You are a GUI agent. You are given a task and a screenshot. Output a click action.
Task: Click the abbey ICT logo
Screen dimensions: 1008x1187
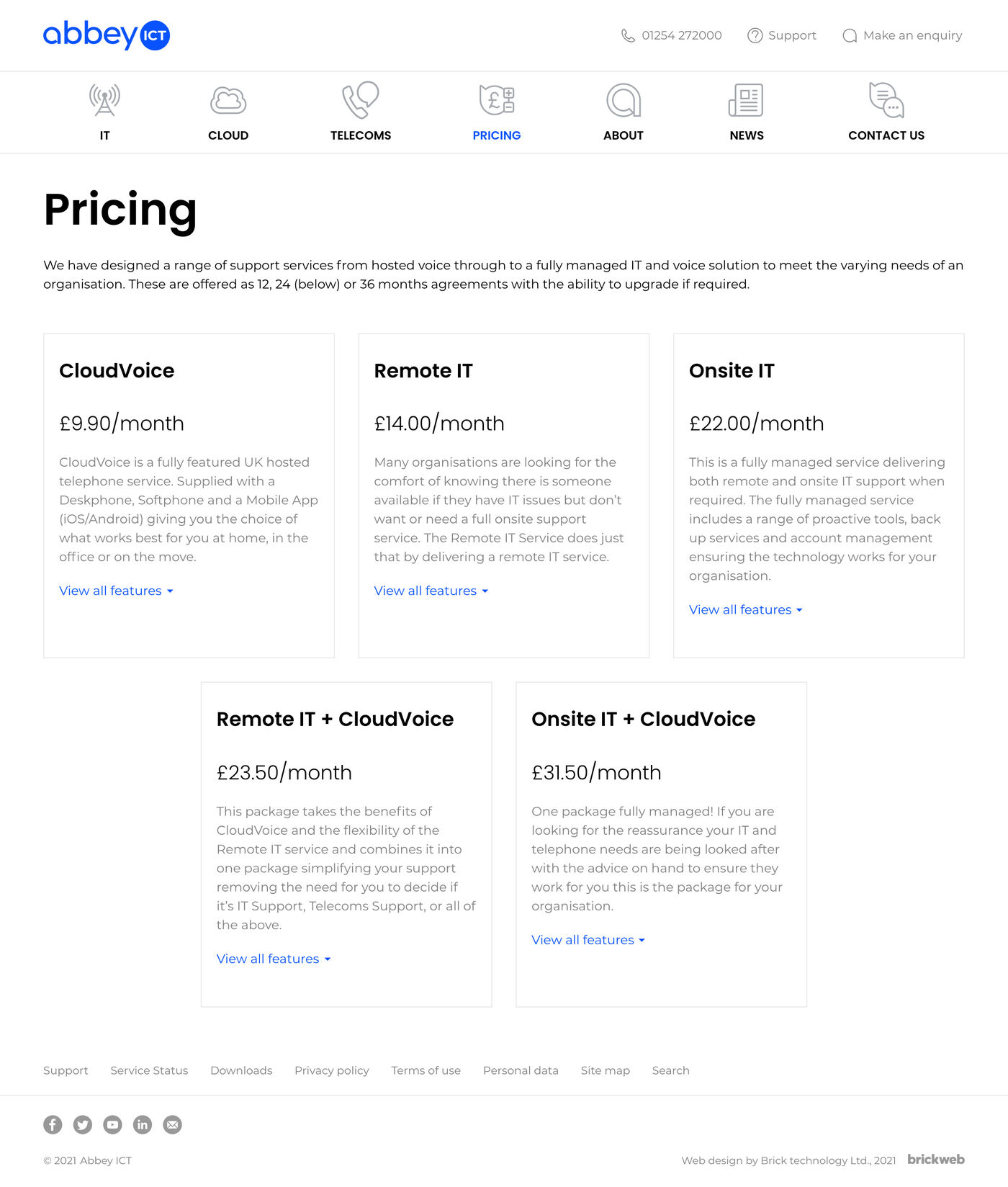[107, 35]
